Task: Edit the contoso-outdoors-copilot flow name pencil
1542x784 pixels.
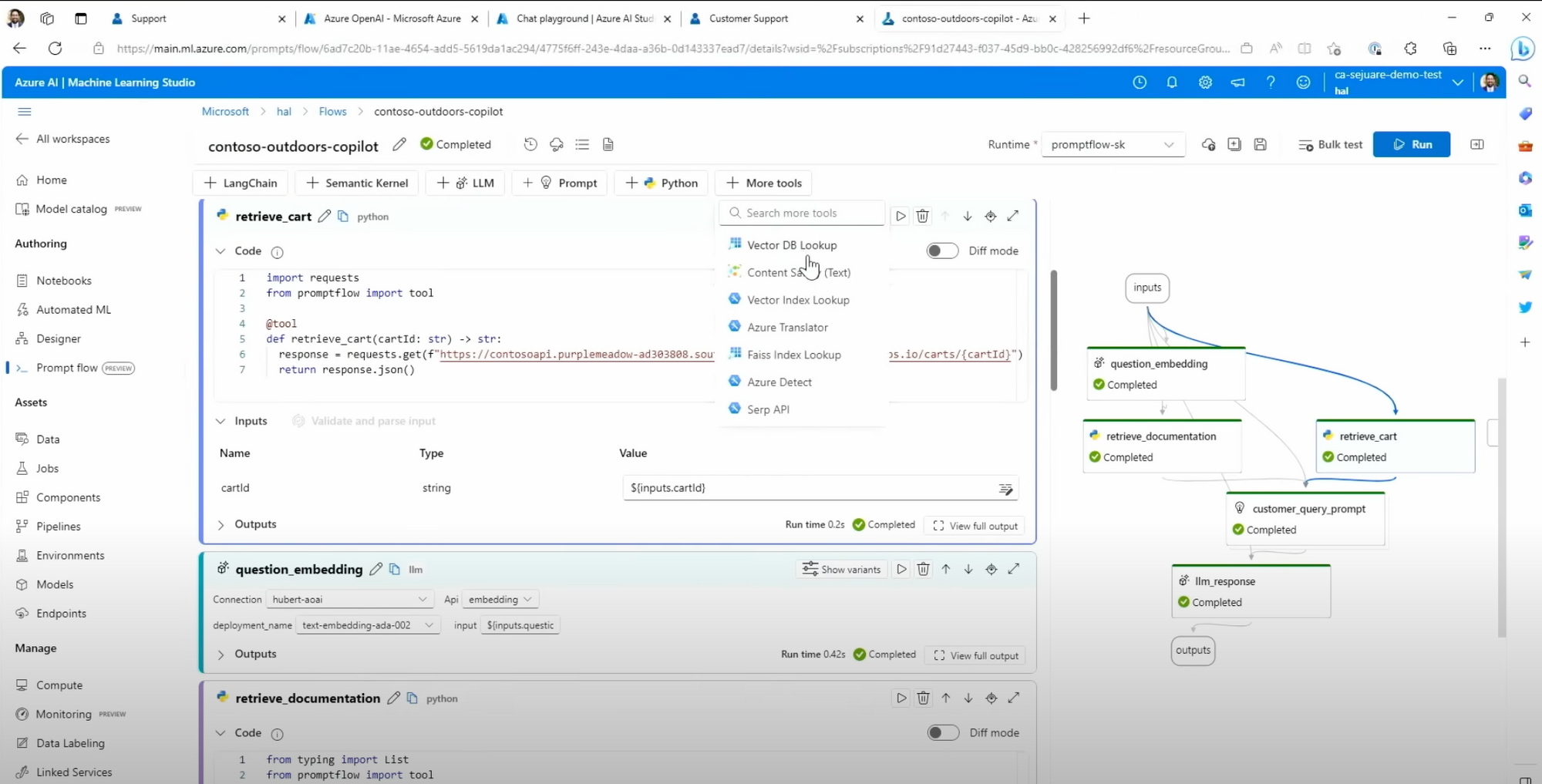Action: coord(399,145)
